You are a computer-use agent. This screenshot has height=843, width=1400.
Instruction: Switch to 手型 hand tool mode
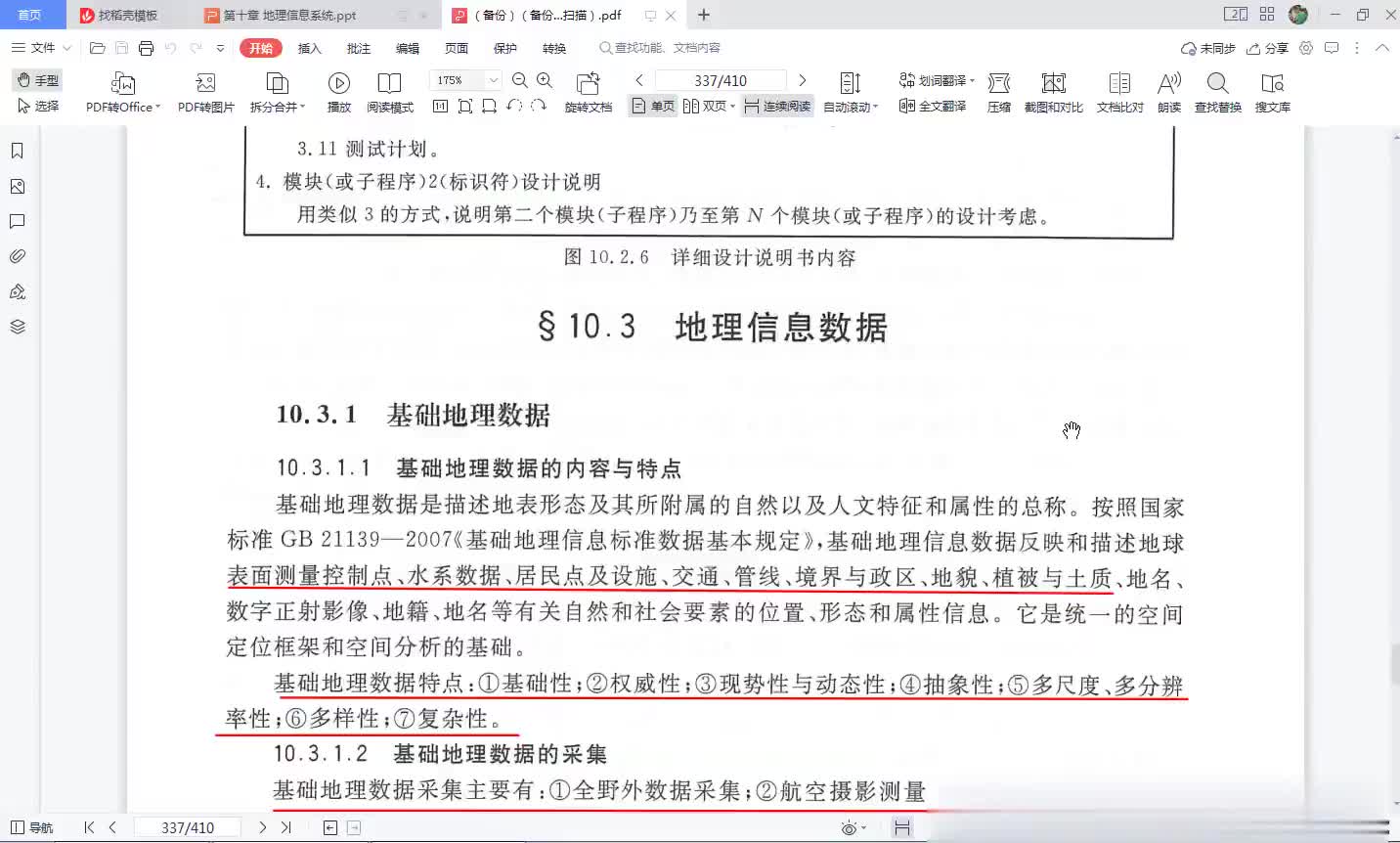pyautogui.click(x=39, y=80)
